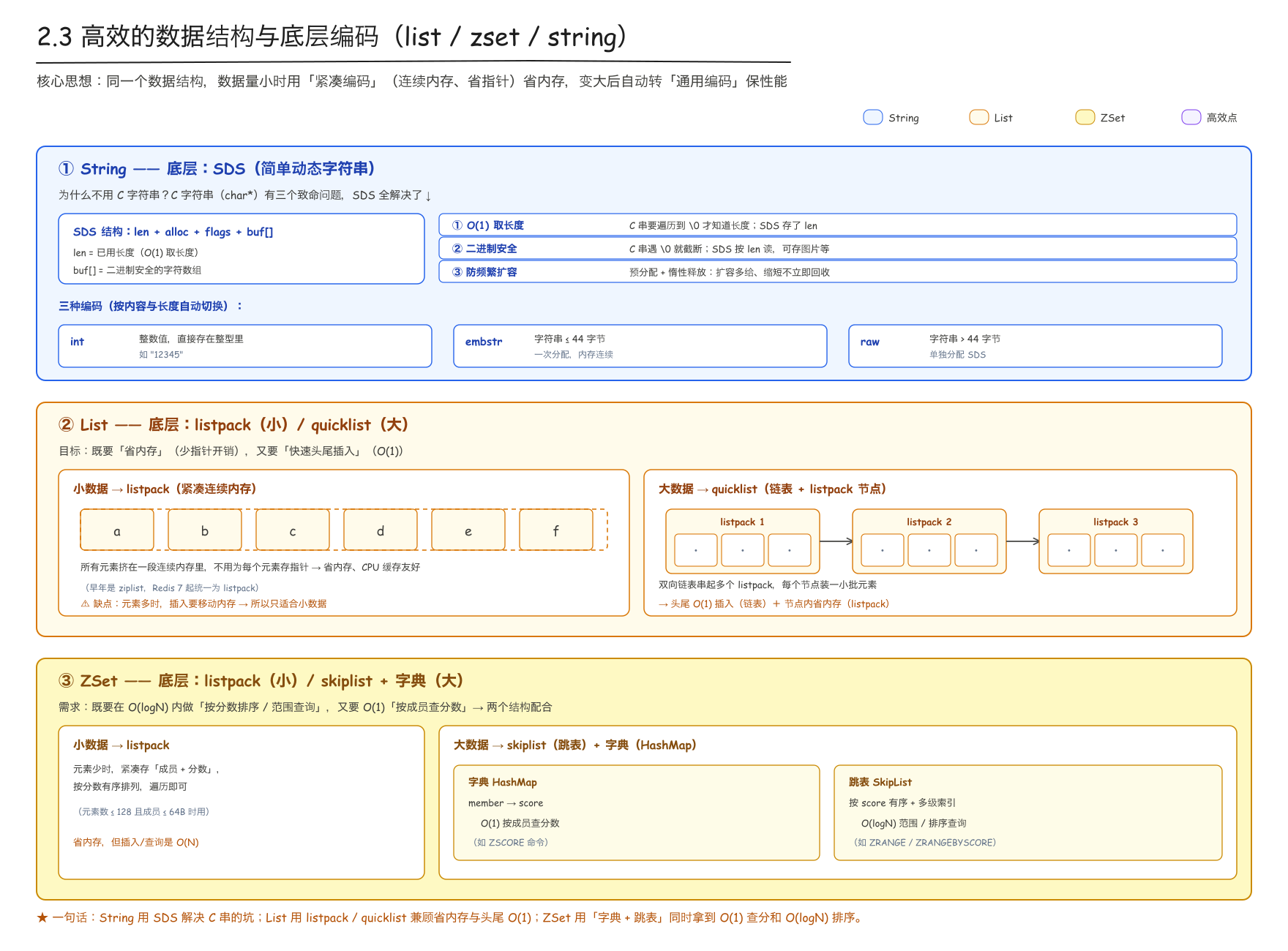The image size is (1288, 951).
Task: Click listpack element cell 'a'
Action: [117, 530]
